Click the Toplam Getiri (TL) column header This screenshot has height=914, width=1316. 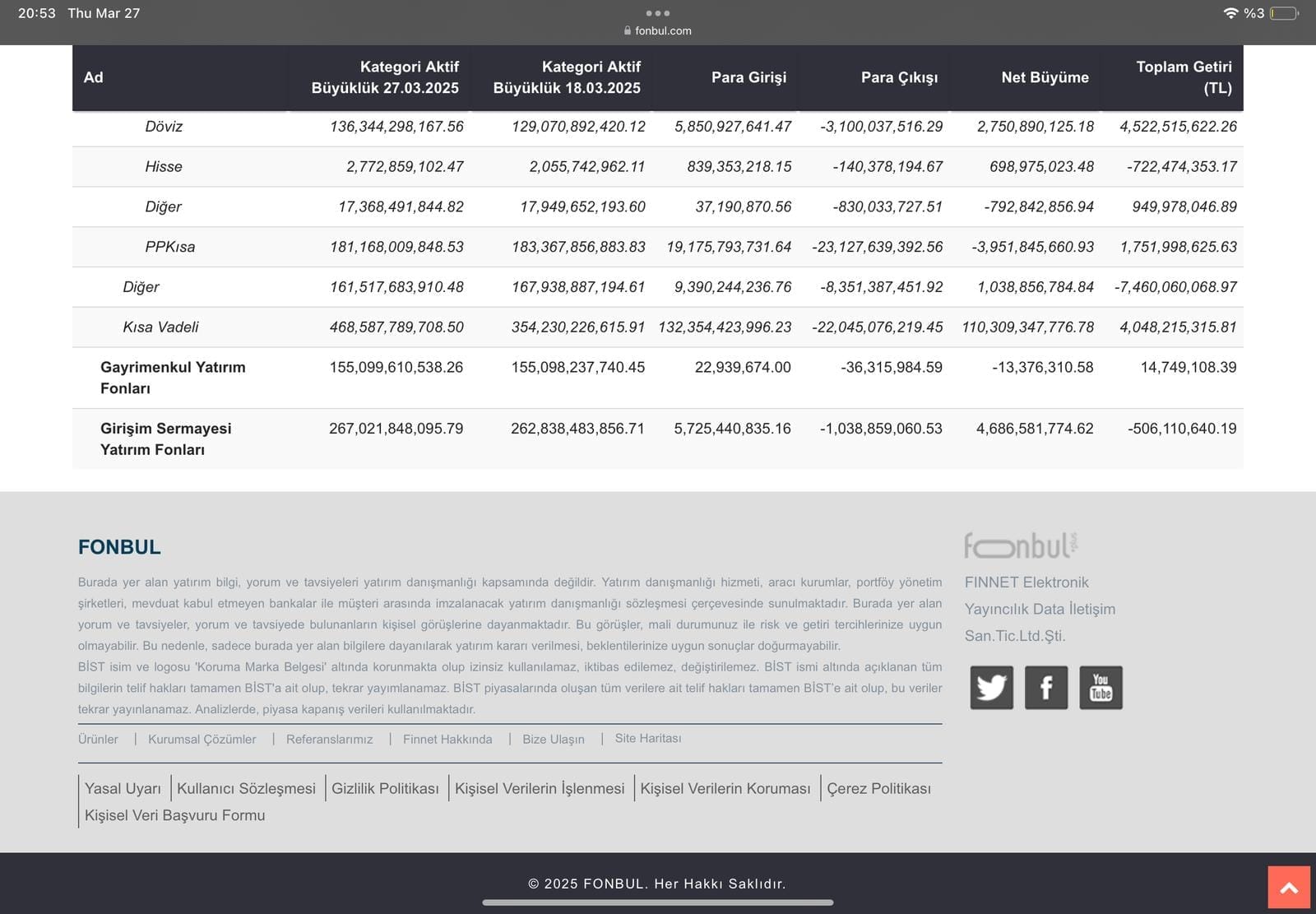point(1183,77)
